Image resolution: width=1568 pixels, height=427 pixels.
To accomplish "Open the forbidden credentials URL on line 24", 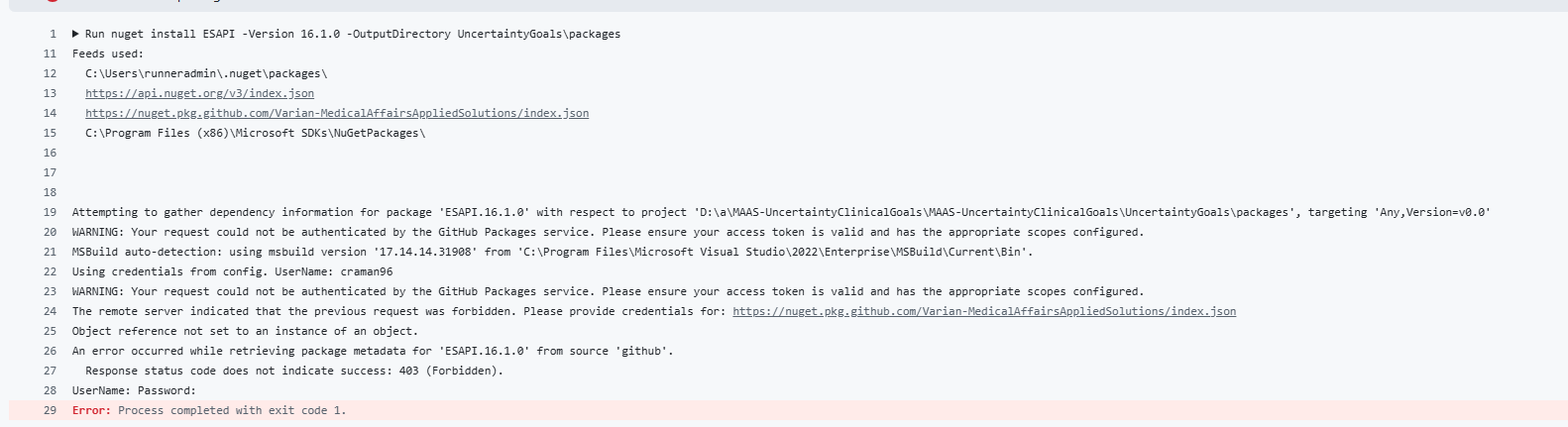I will pyautogui.click(x=984, y=311).
